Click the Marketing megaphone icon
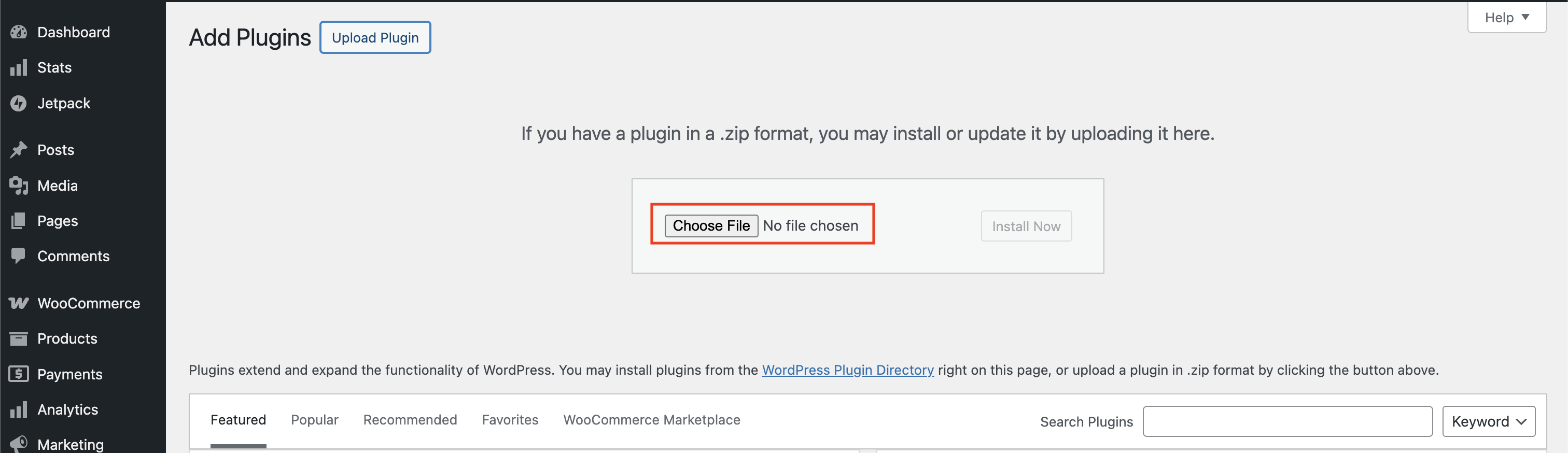 [19, 443]
